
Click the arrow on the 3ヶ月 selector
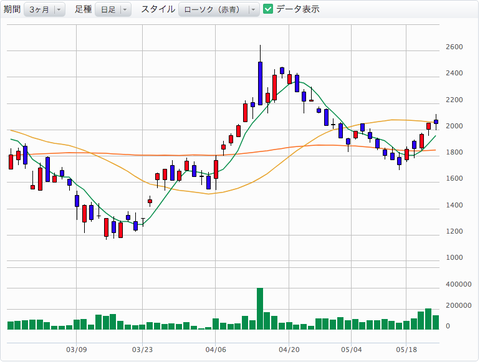(59, 10)
